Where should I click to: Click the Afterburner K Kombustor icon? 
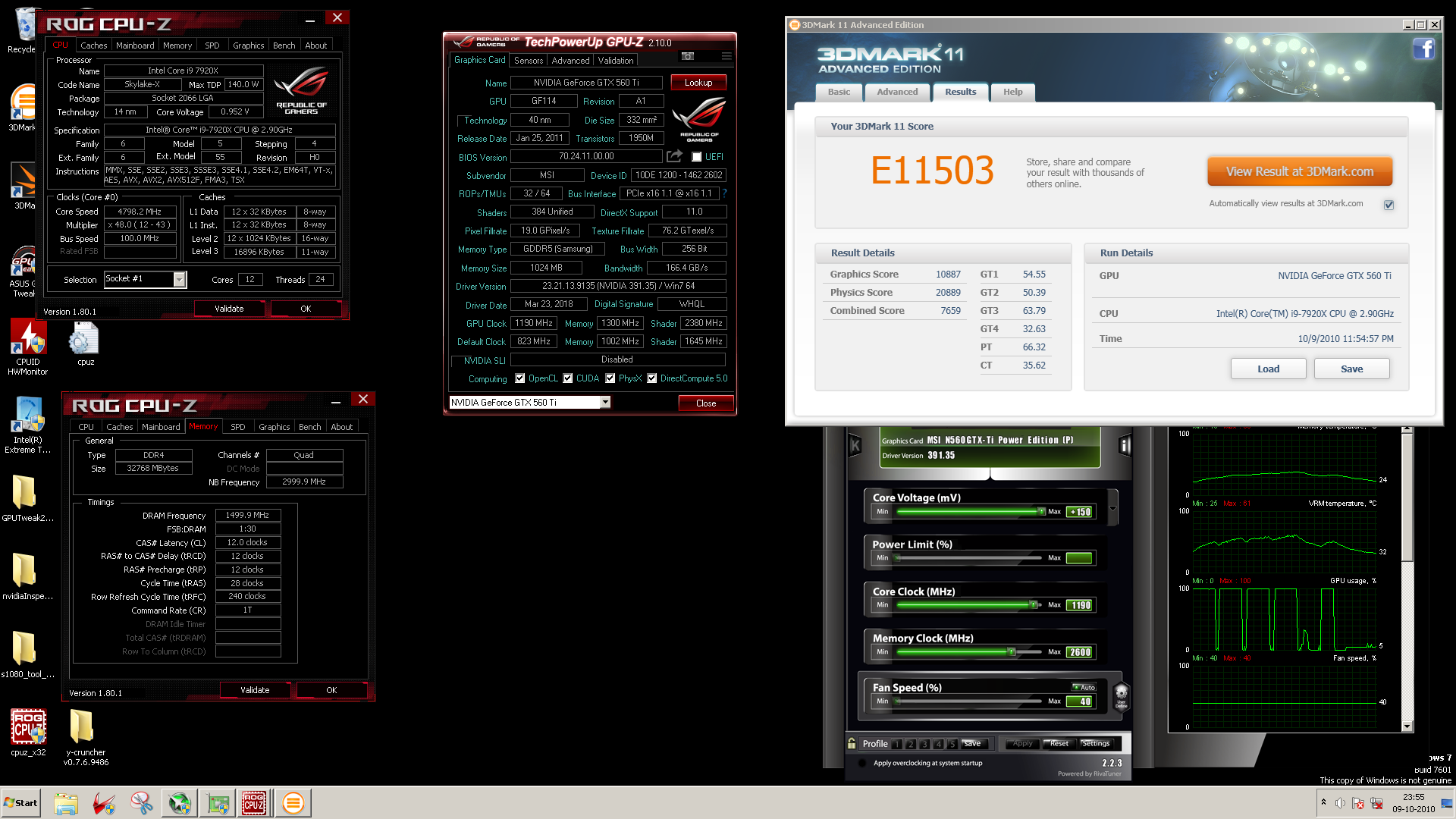tap(855, 446)
